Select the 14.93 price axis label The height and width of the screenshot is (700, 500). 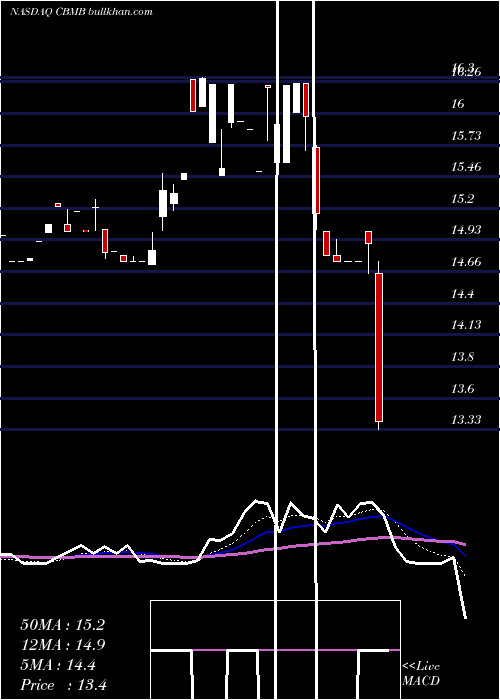(466, 230)
